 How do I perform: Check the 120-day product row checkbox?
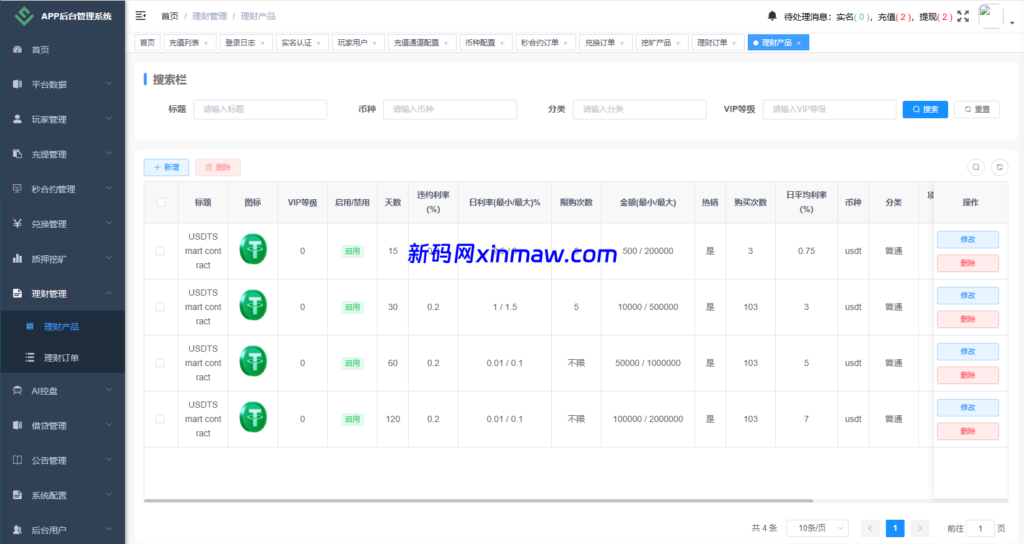pyautogui.click(x=160, y=419)
